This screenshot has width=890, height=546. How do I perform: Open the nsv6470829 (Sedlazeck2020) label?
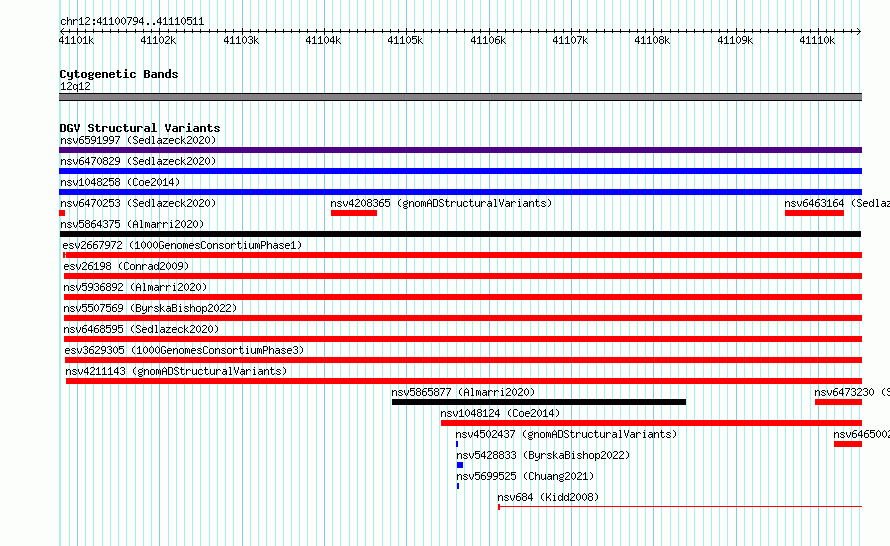click(x=138, y=161)
